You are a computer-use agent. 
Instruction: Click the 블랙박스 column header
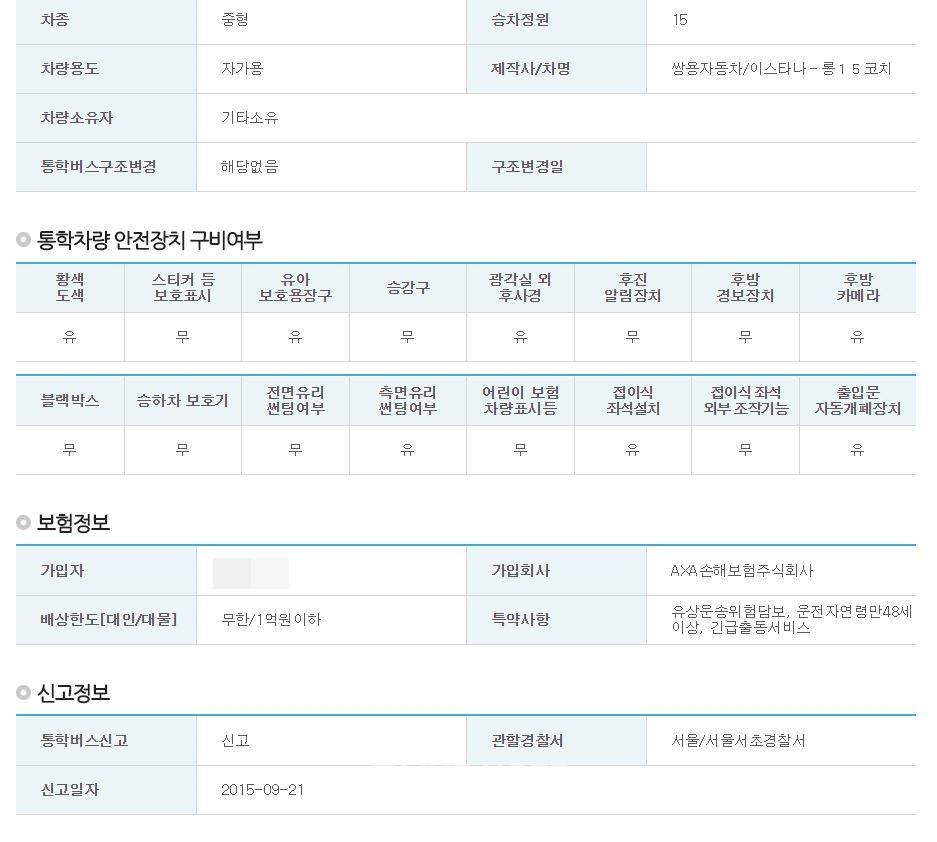pyautogui.click(x=70, y=400)
